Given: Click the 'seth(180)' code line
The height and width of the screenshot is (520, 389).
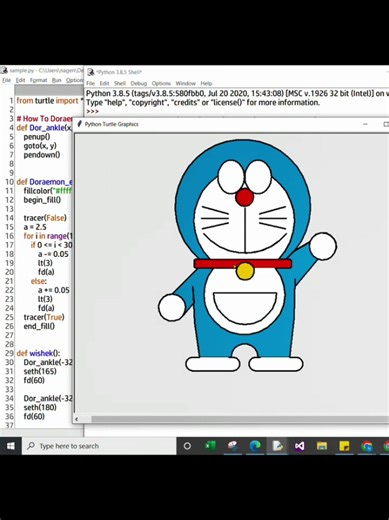Looking at the screenshot, I should (40, 407).
